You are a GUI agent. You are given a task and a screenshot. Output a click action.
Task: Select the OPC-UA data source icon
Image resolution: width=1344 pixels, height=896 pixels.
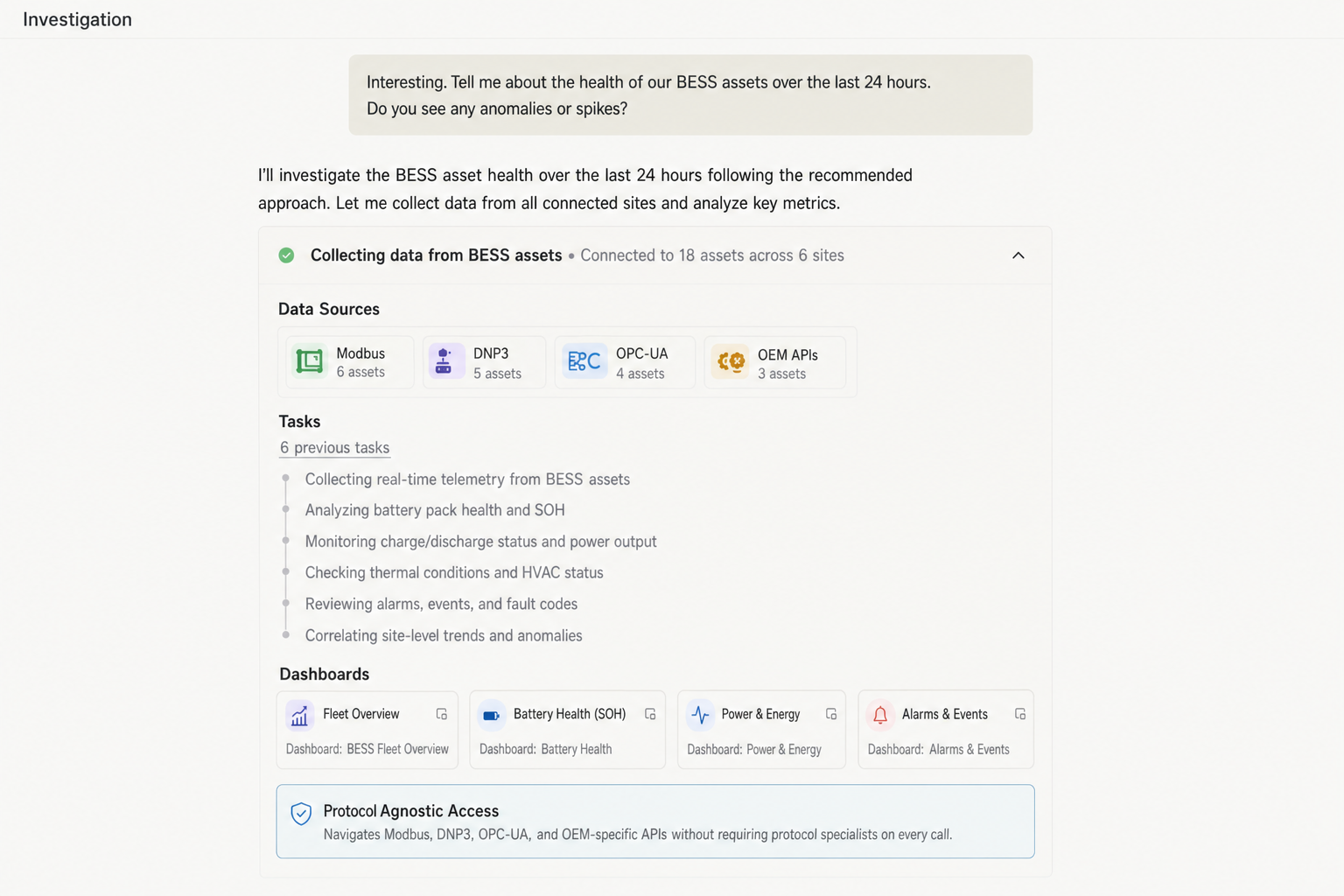pos(583,361)
